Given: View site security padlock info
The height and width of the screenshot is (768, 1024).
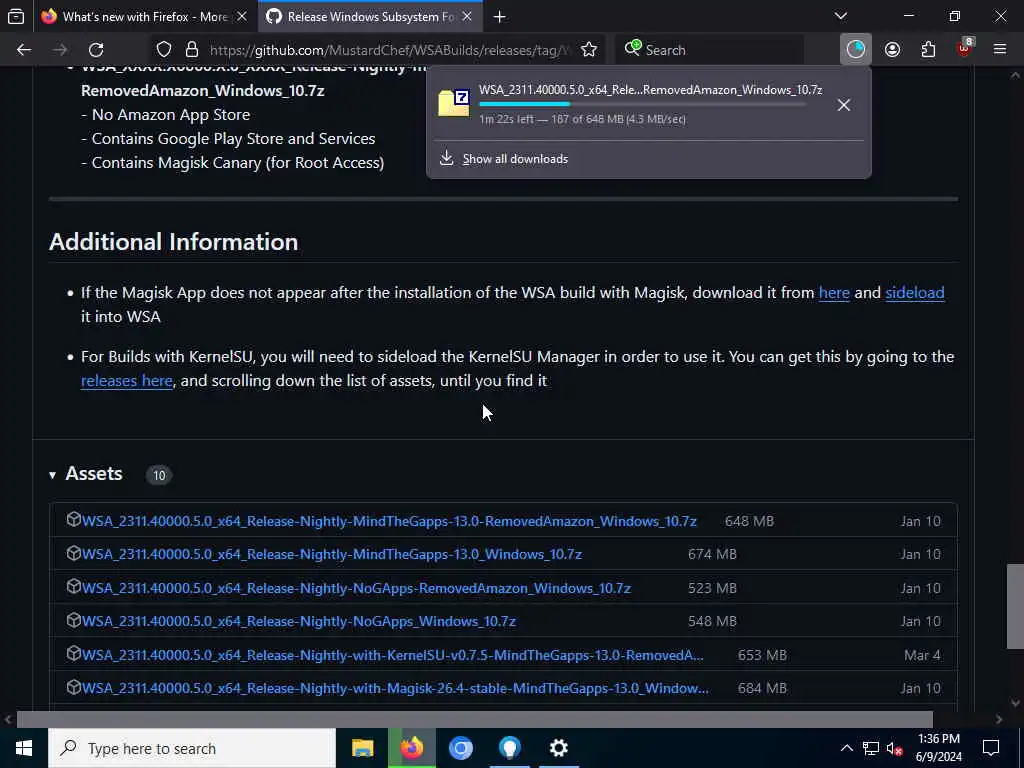Looking at the screenshot, I should [191, 50].
